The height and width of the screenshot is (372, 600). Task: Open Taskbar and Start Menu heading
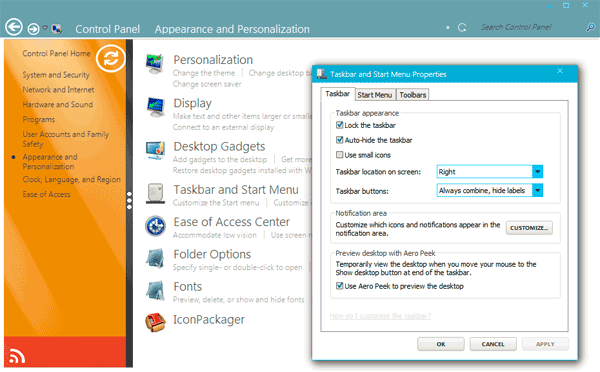point(236,190)
